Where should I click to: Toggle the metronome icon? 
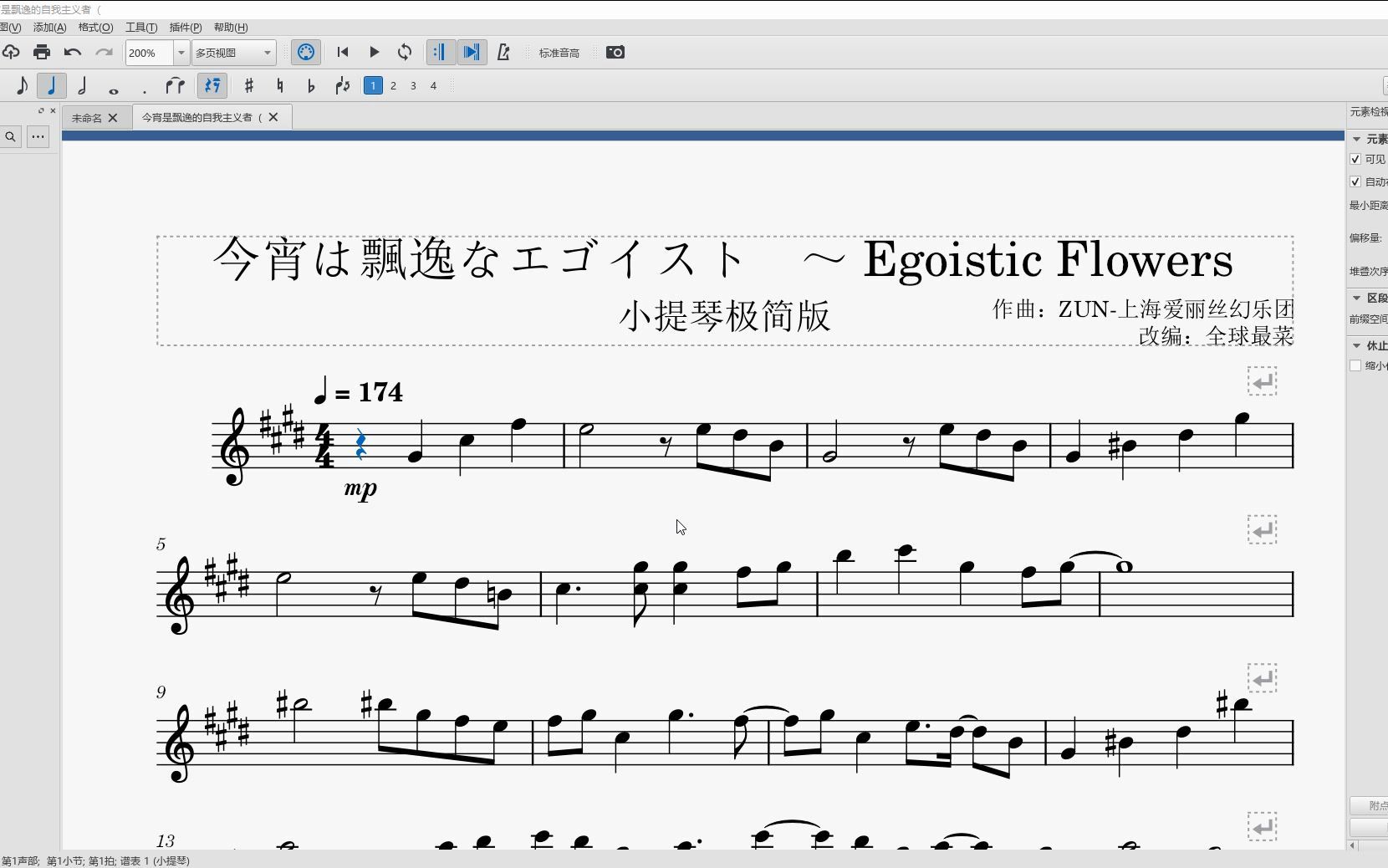pos(503,53)
